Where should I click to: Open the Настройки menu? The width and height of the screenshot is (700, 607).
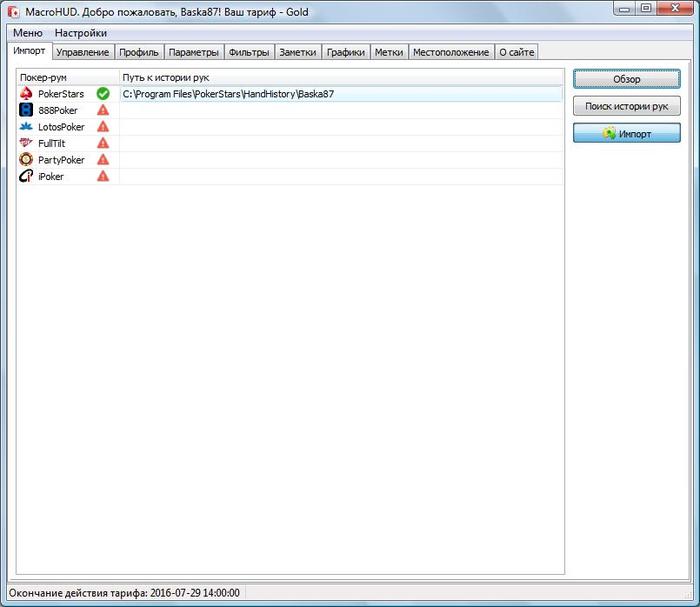click(x=81, y=33)
